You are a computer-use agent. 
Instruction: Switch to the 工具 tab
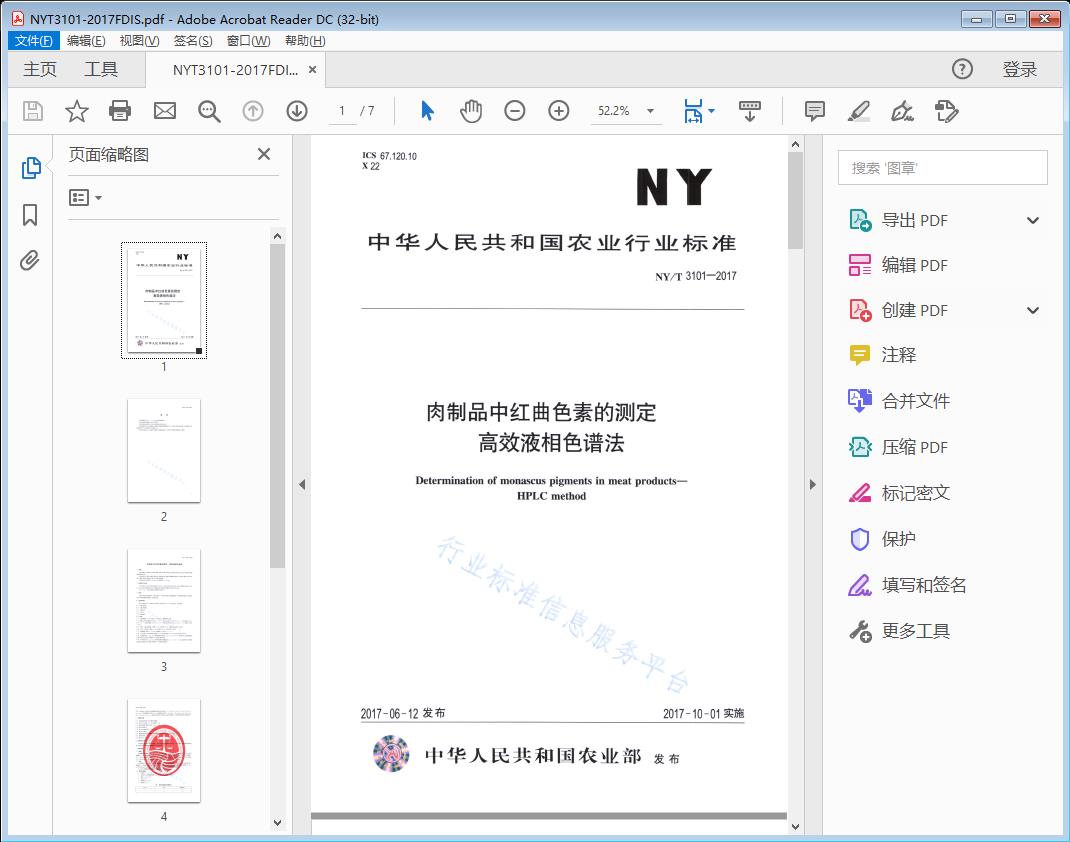click(101, 69)
